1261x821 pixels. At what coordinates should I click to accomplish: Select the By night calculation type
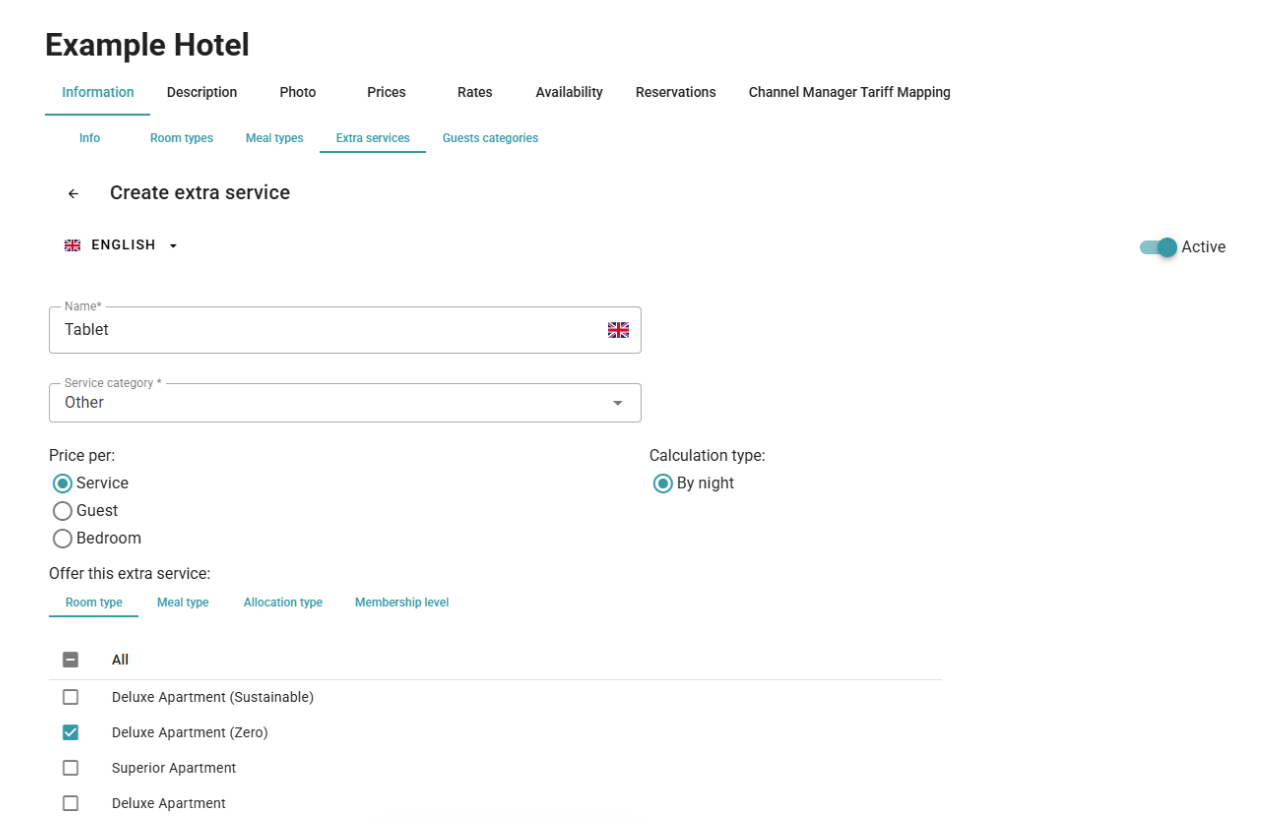tap(663, 483)
